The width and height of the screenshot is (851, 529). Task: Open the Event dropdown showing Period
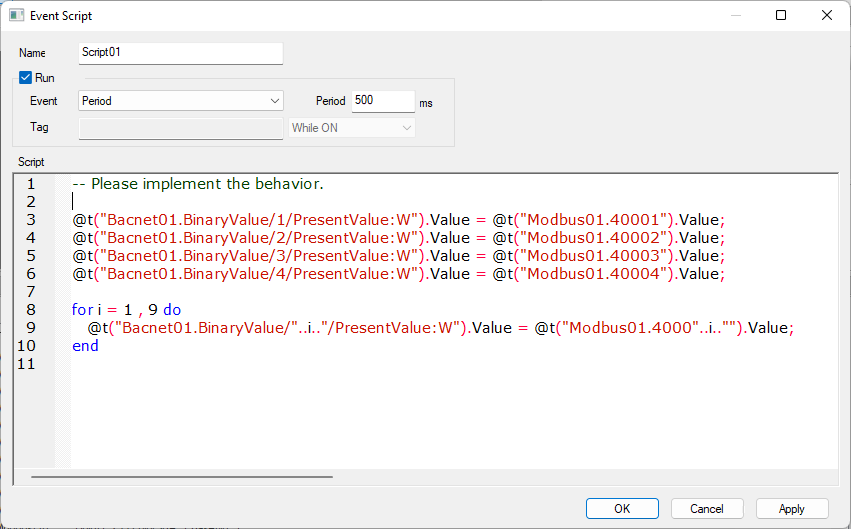(181, 101)
